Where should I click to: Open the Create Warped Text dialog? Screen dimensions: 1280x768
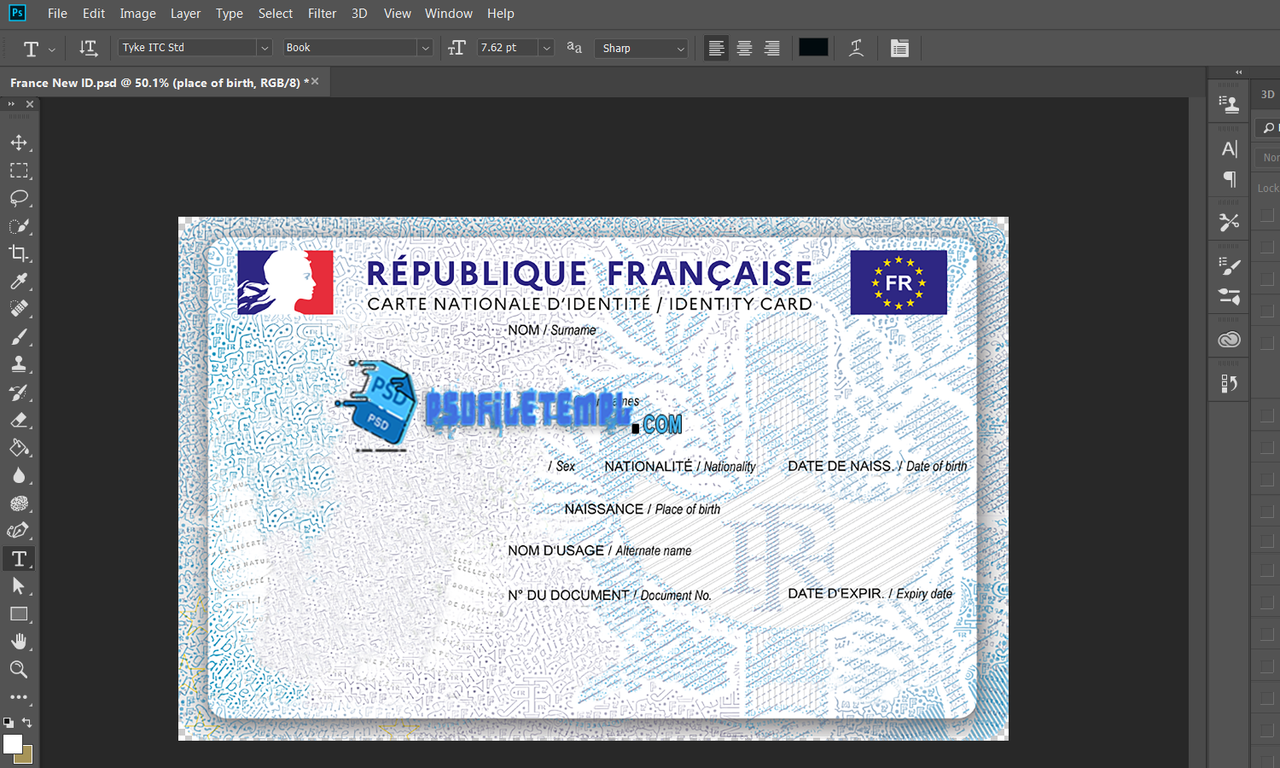point(856,48)
